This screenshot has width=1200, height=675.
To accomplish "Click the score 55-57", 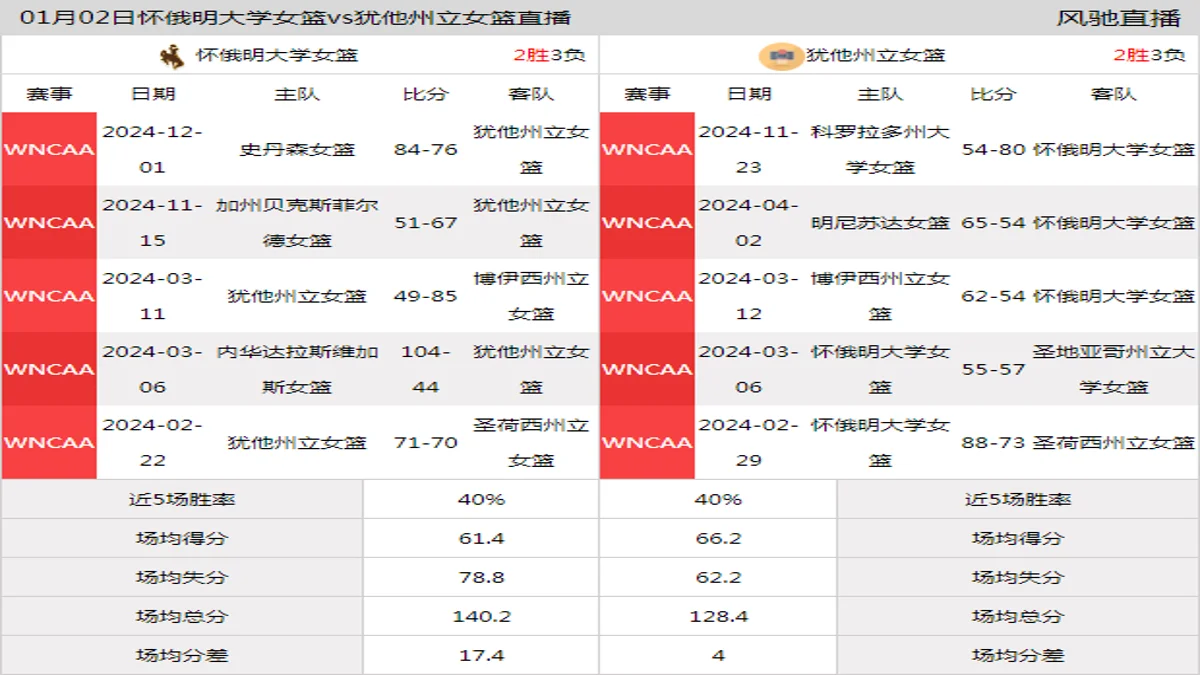I will coord(993,369).
